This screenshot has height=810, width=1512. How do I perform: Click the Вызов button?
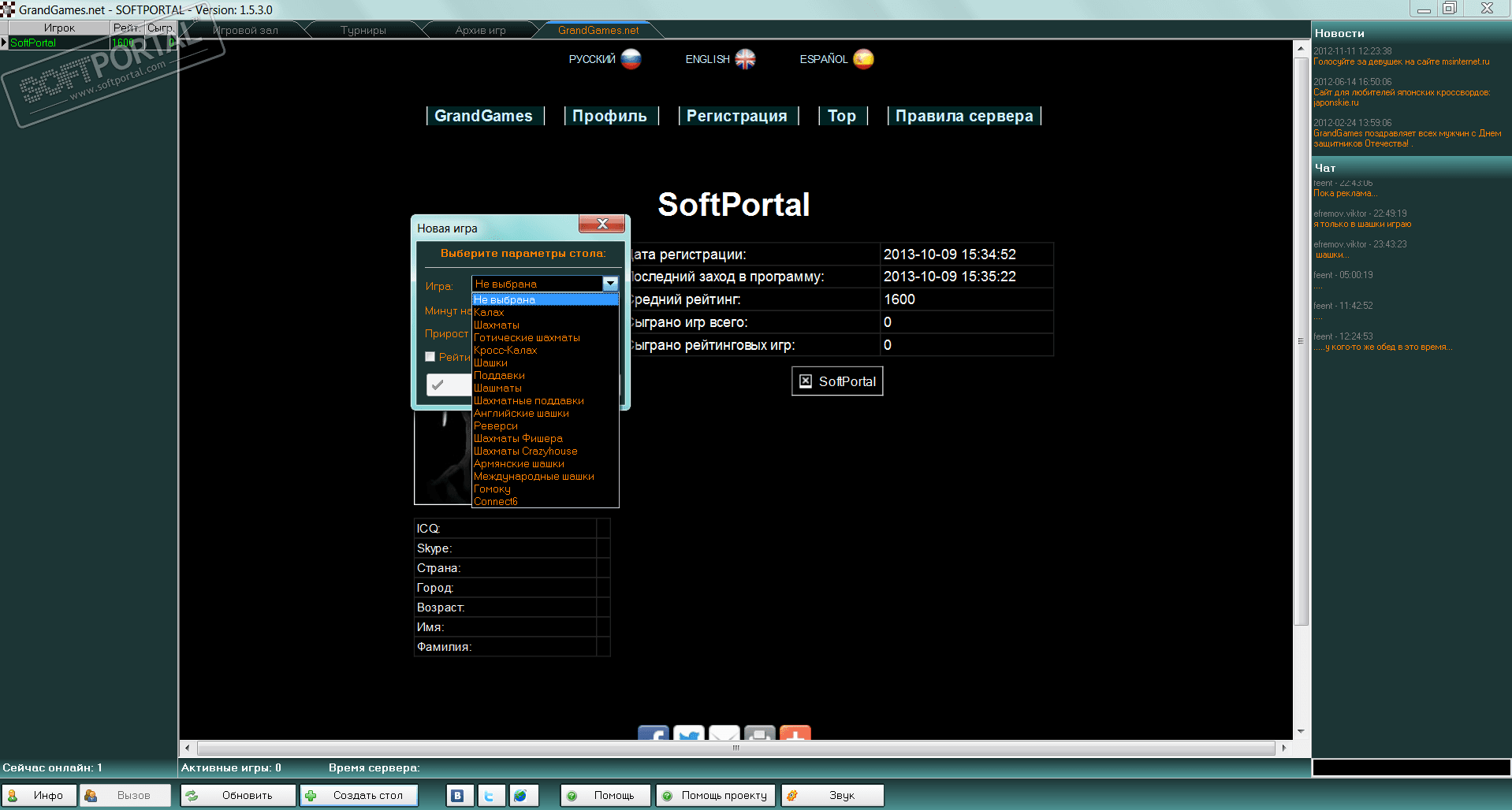click(125, 796)
